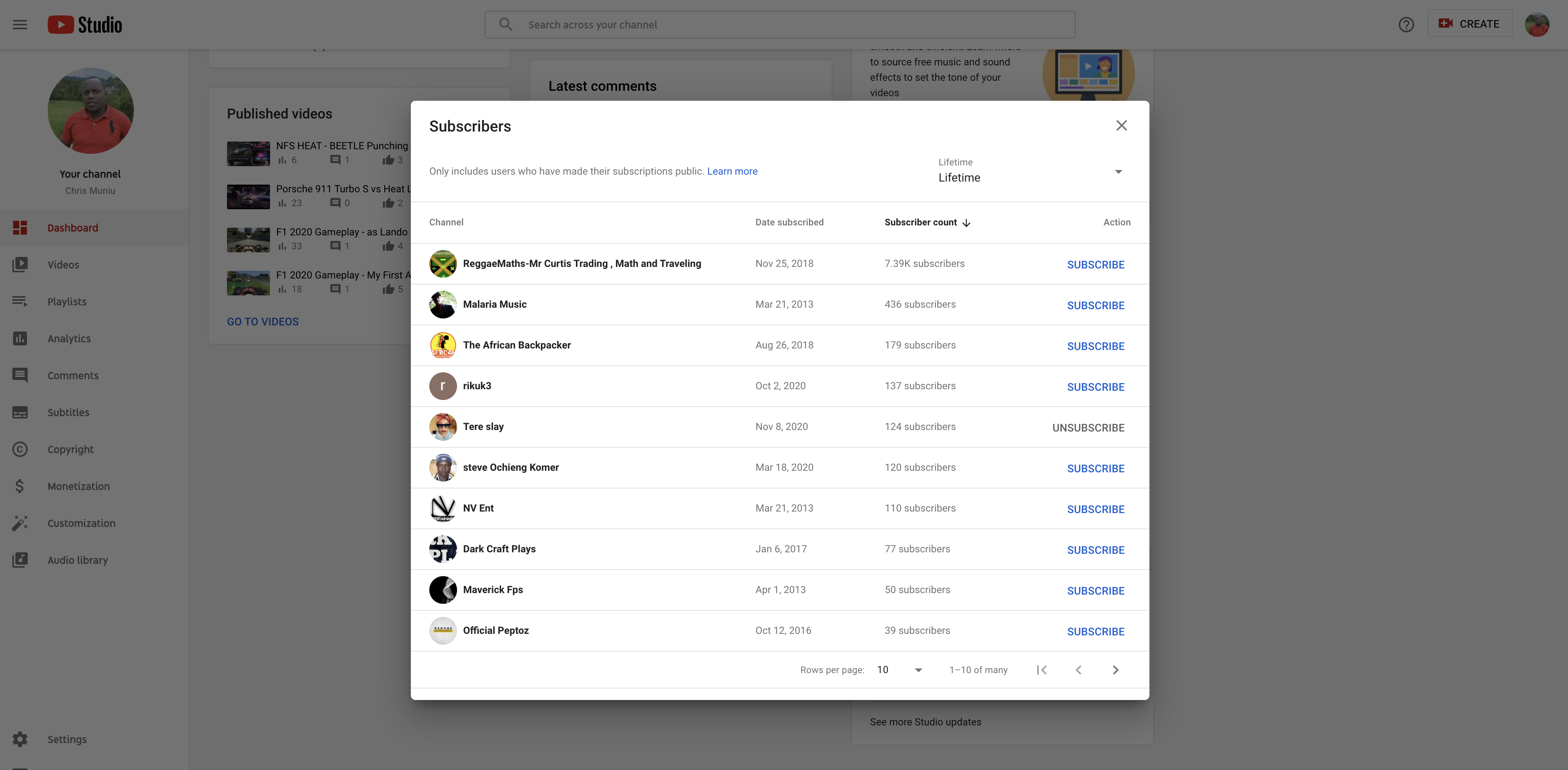1568x770 pixels.
Task: Click the ReggaeMaths channel avatar
Action: (442, 263)
